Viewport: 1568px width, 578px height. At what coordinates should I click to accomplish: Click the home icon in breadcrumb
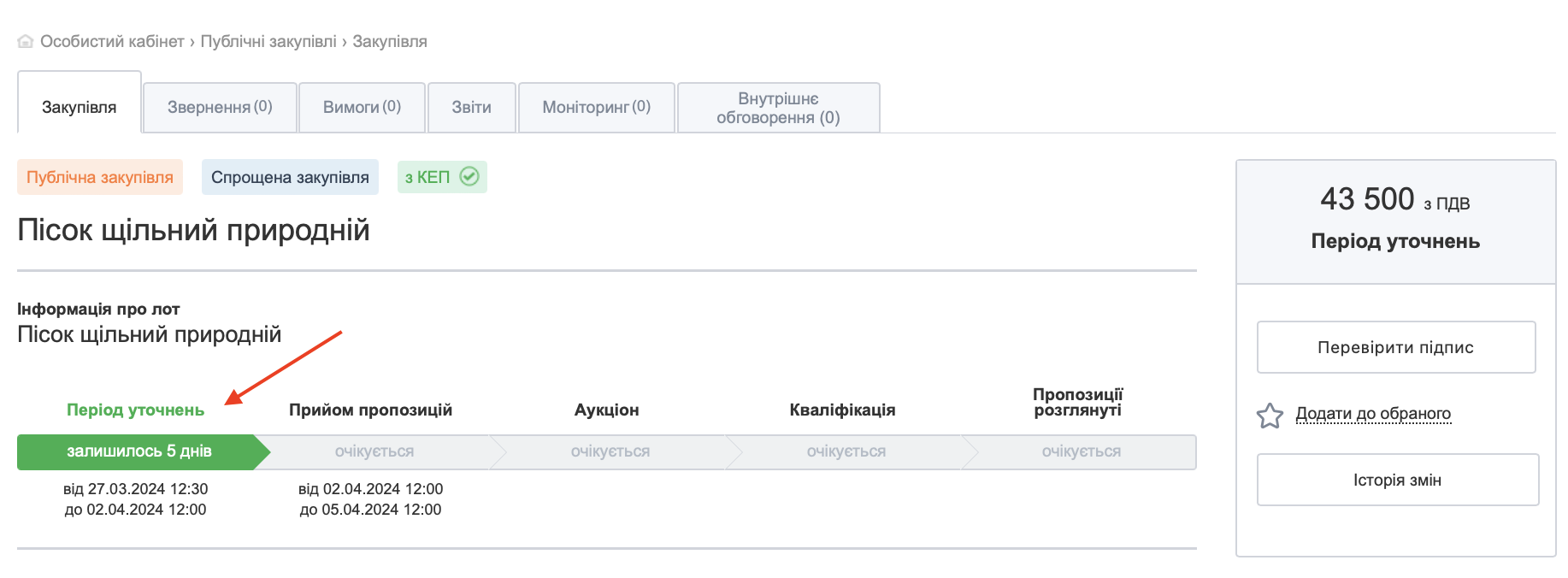[x=26, y=41]
